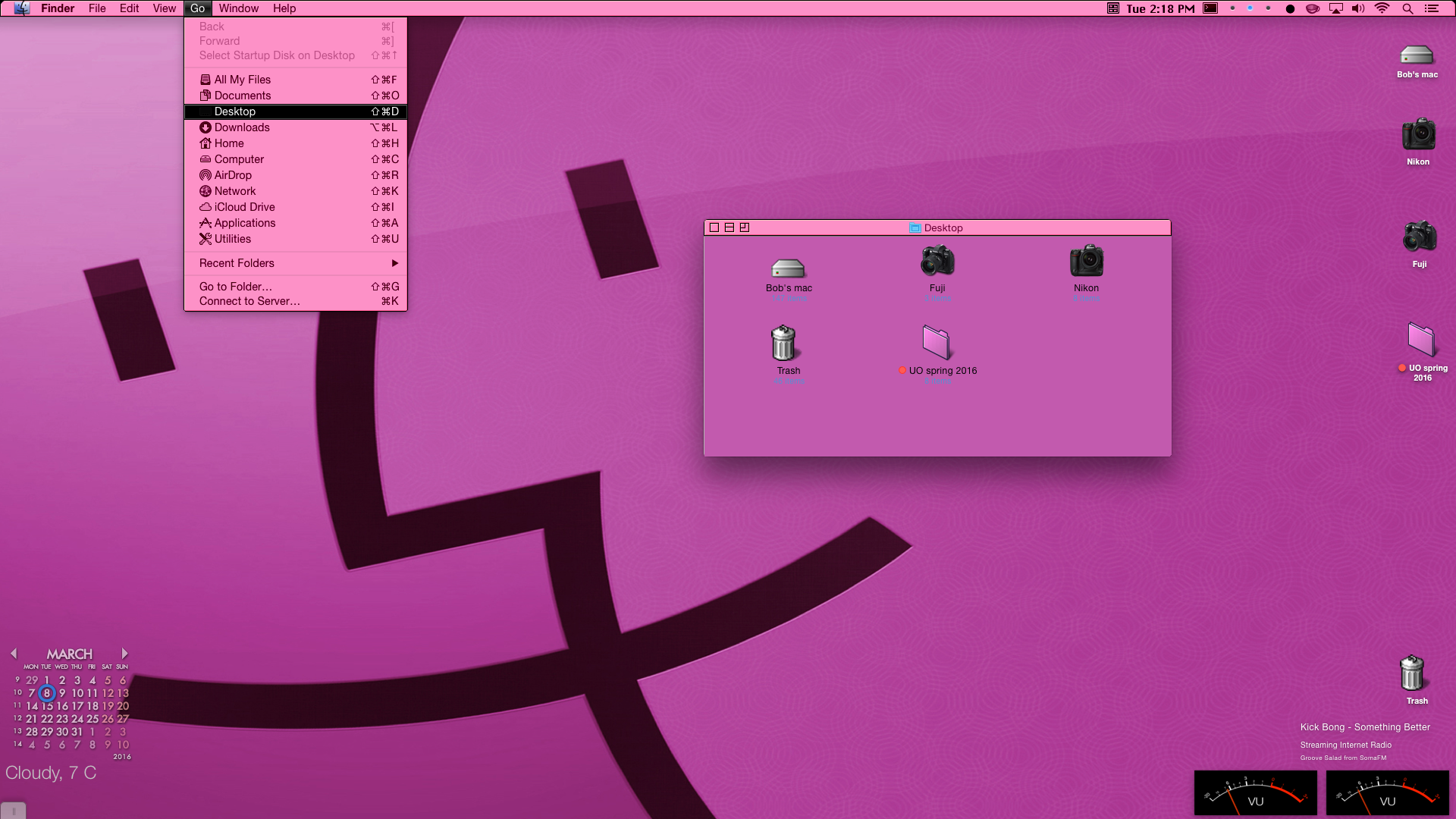Select UO spring 2016 pink folder on desktop
Image resolution: width=1456 pixels, height=819 pixels.
1421,339
